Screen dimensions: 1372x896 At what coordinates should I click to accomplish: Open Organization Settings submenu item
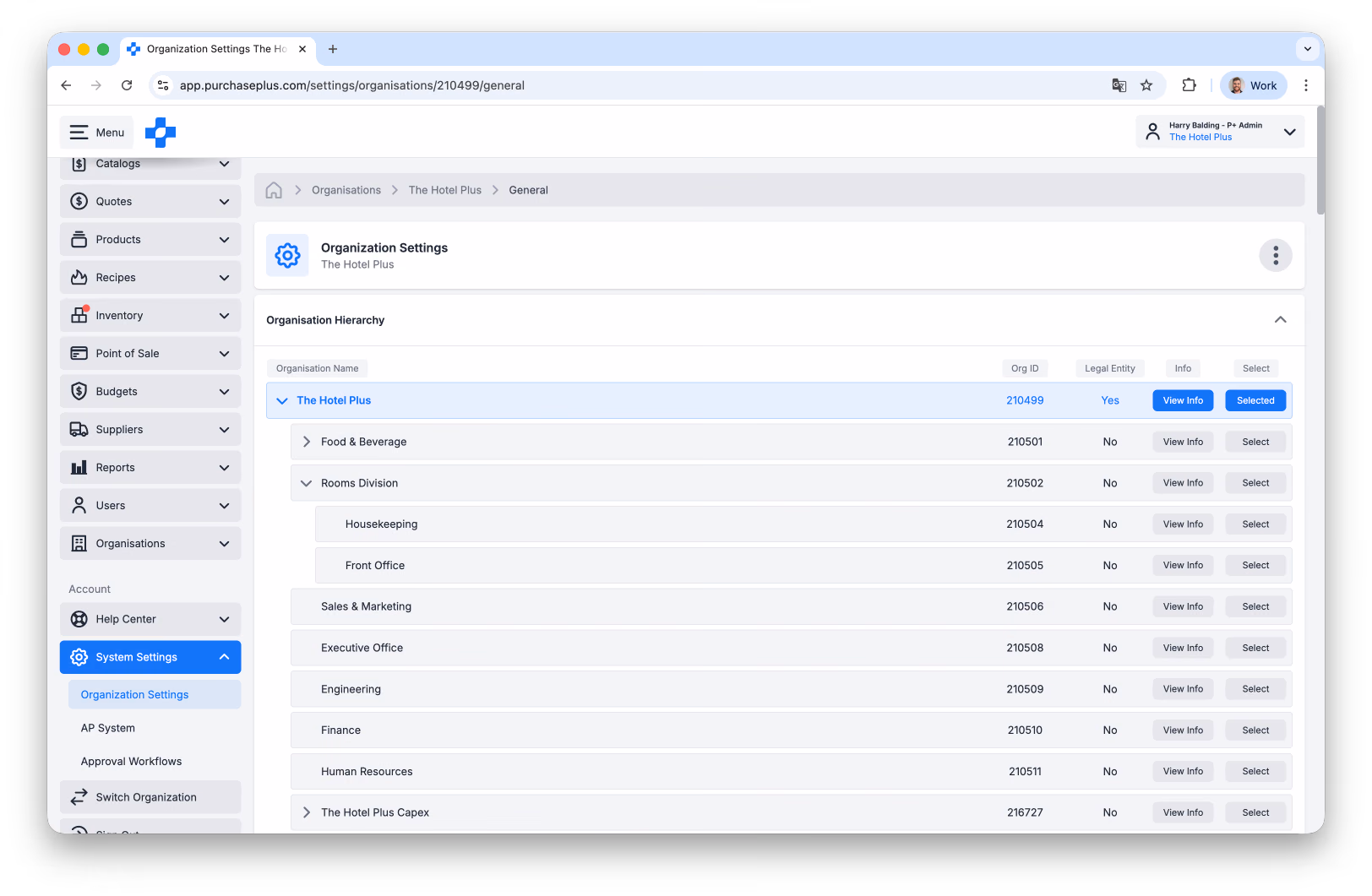pos(155,695)
